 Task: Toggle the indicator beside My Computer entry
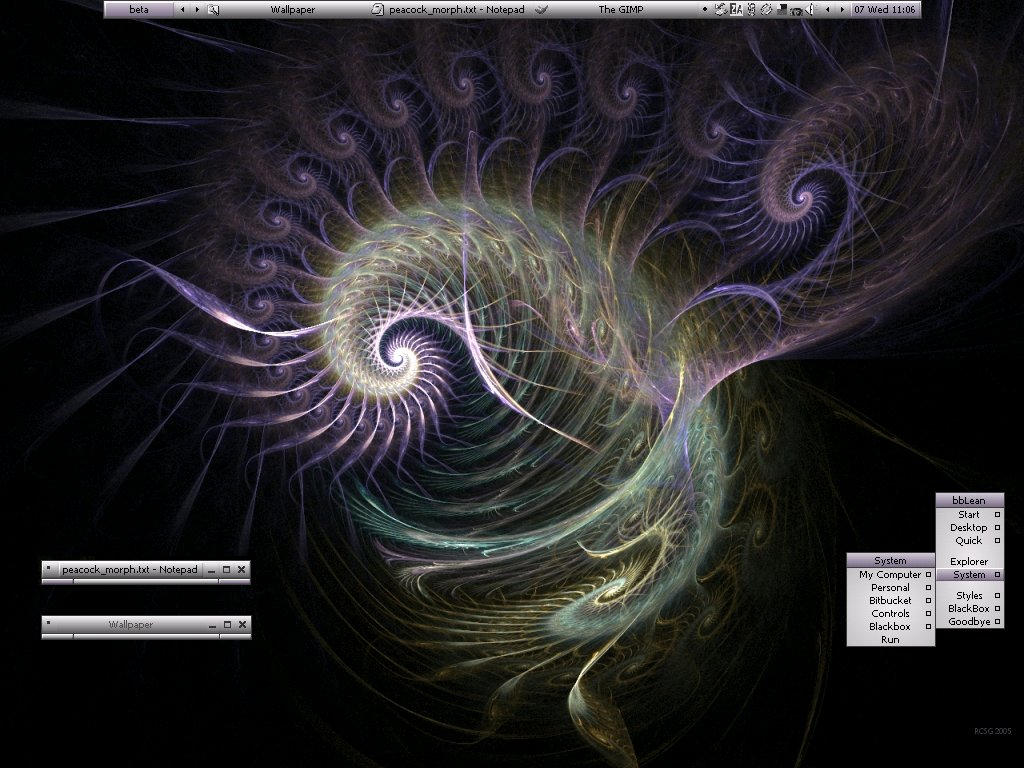tap(928, 575)
